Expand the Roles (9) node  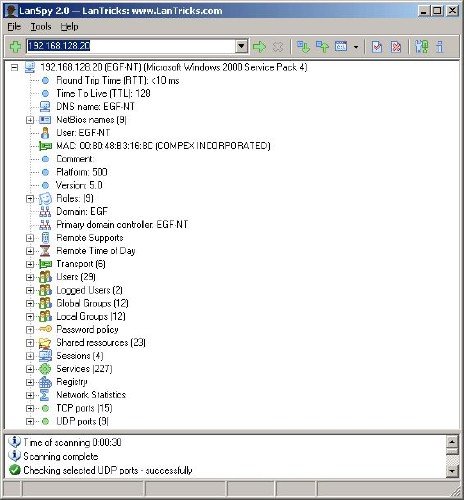(x=30, y=199)
